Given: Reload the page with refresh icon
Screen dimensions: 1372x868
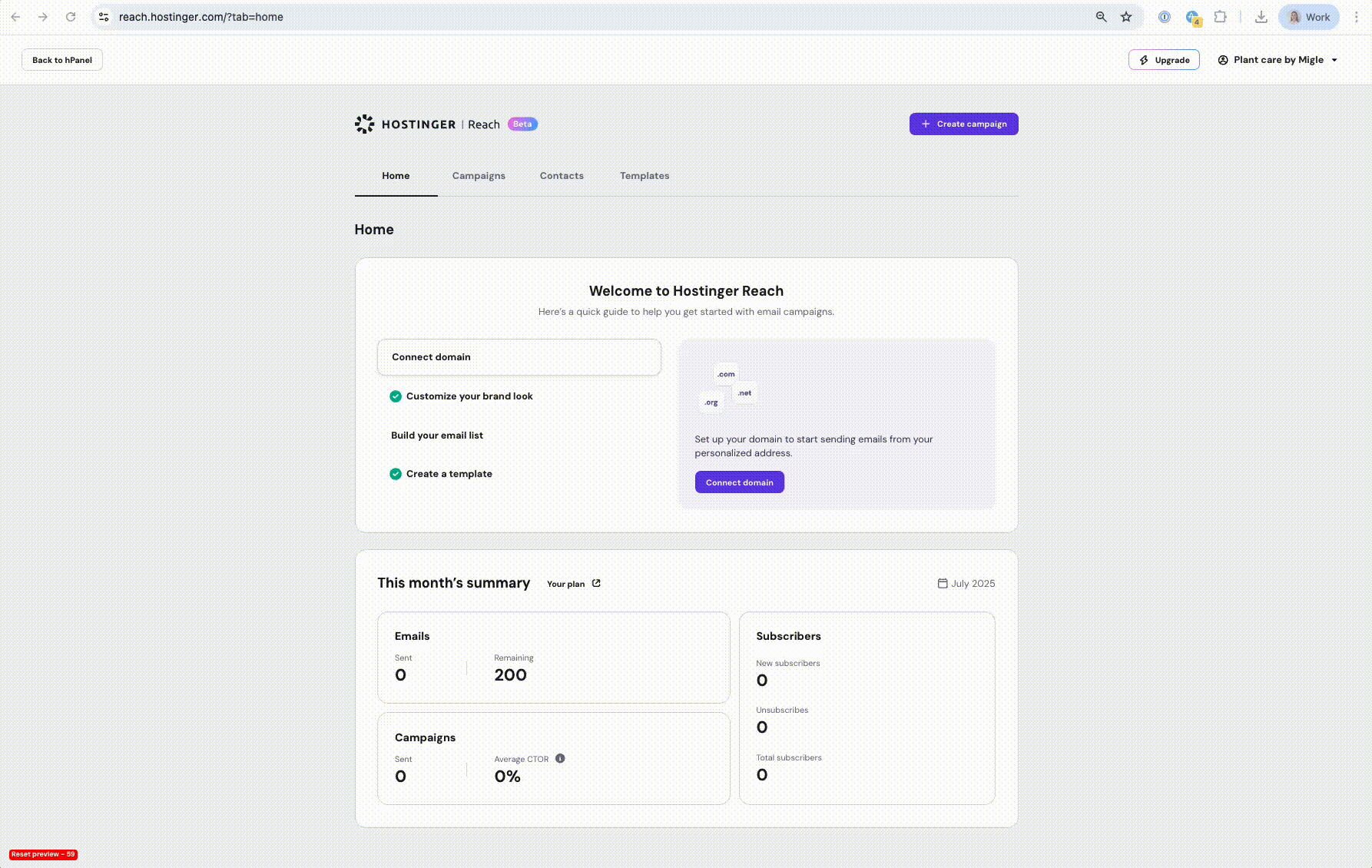Looking at the screenshot, I should [x=71, y=17].
